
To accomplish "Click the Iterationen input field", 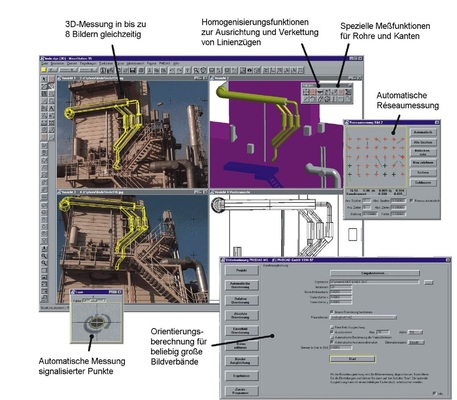I will click(x=341, y=287).
